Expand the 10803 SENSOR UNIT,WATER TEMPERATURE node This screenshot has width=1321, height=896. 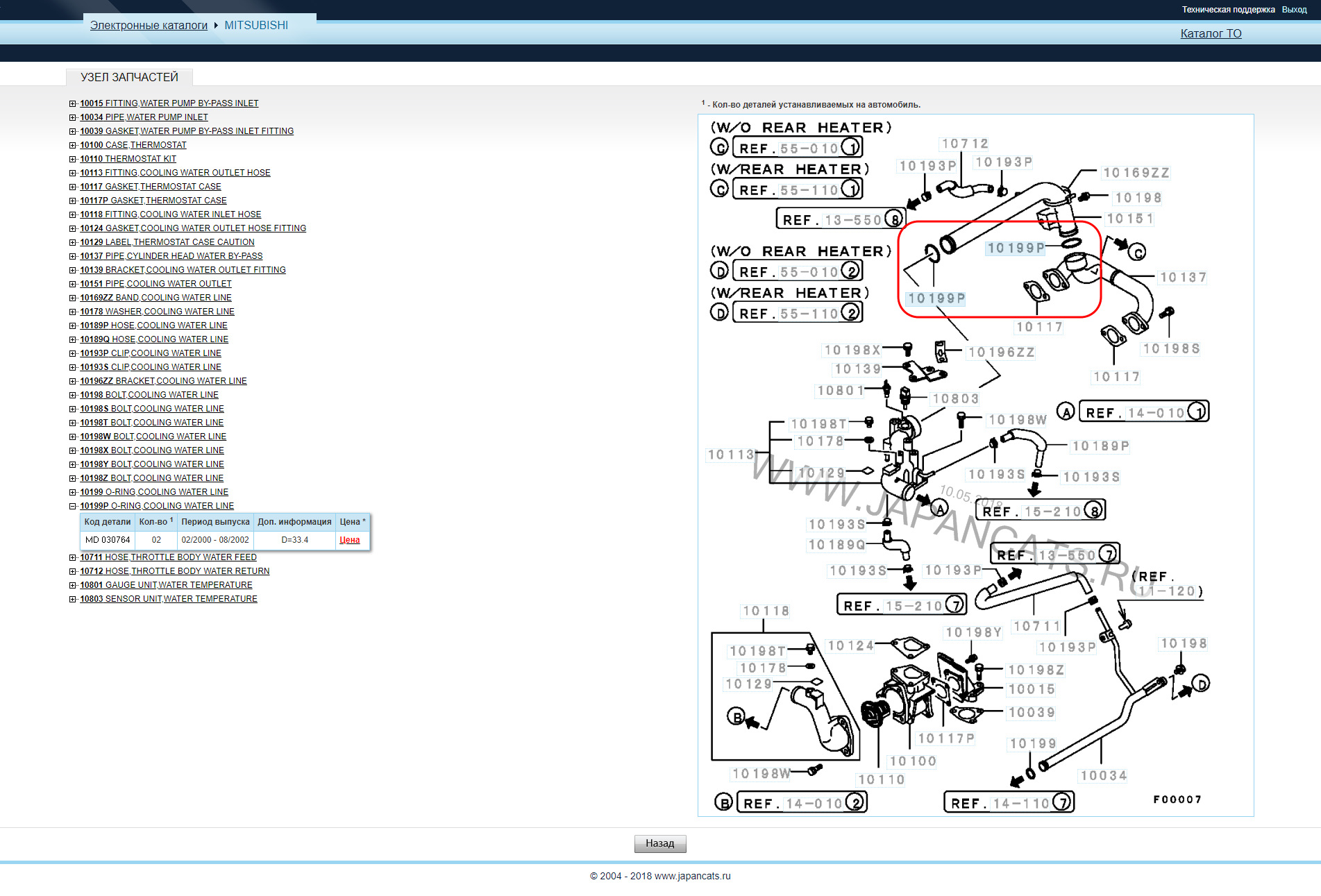73,599
